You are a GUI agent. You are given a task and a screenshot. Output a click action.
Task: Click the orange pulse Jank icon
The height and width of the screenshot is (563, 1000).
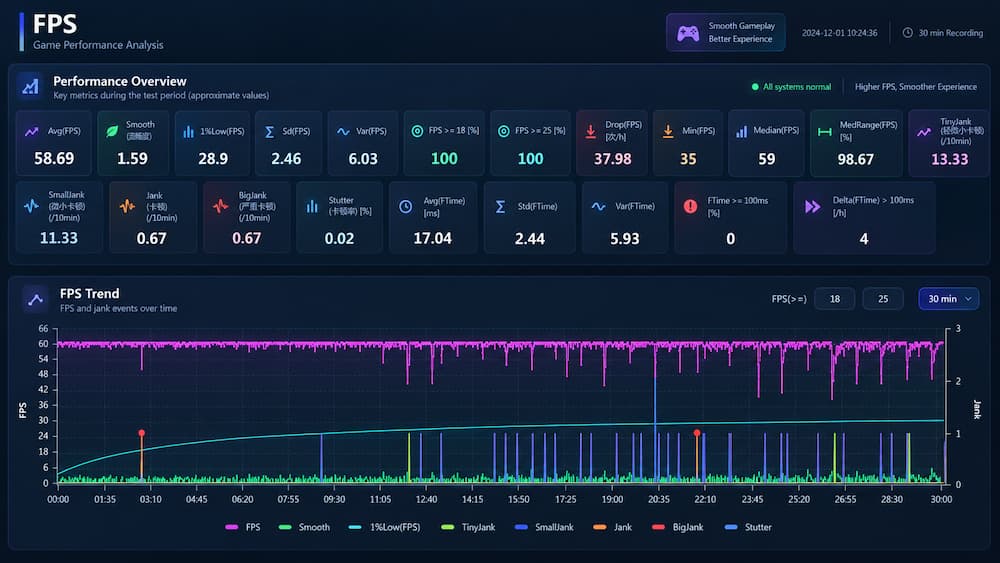tap(128, 206)
